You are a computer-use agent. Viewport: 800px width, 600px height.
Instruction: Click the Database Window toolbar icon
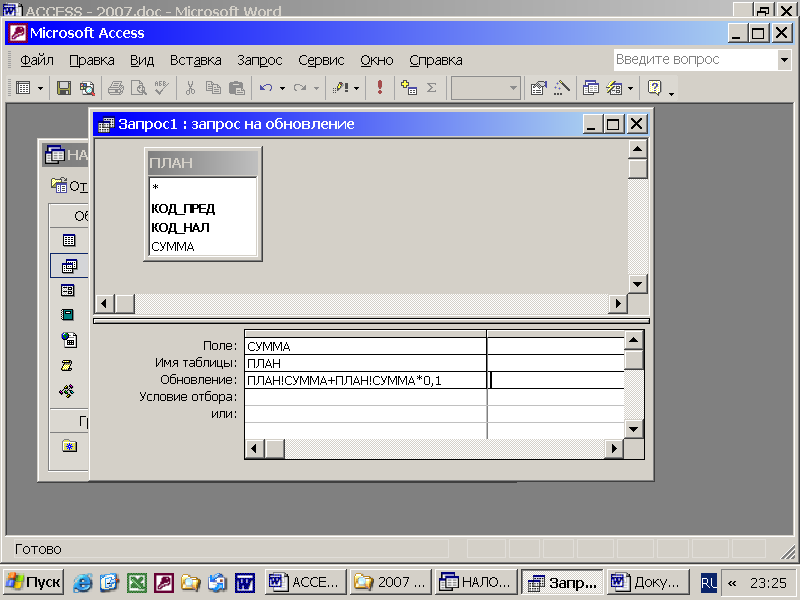[x=591, y=88]
